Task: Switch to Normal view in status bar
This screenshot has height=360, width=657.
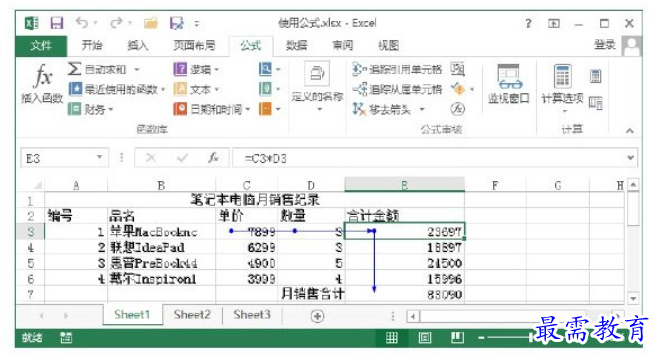Action: point(392,337)
